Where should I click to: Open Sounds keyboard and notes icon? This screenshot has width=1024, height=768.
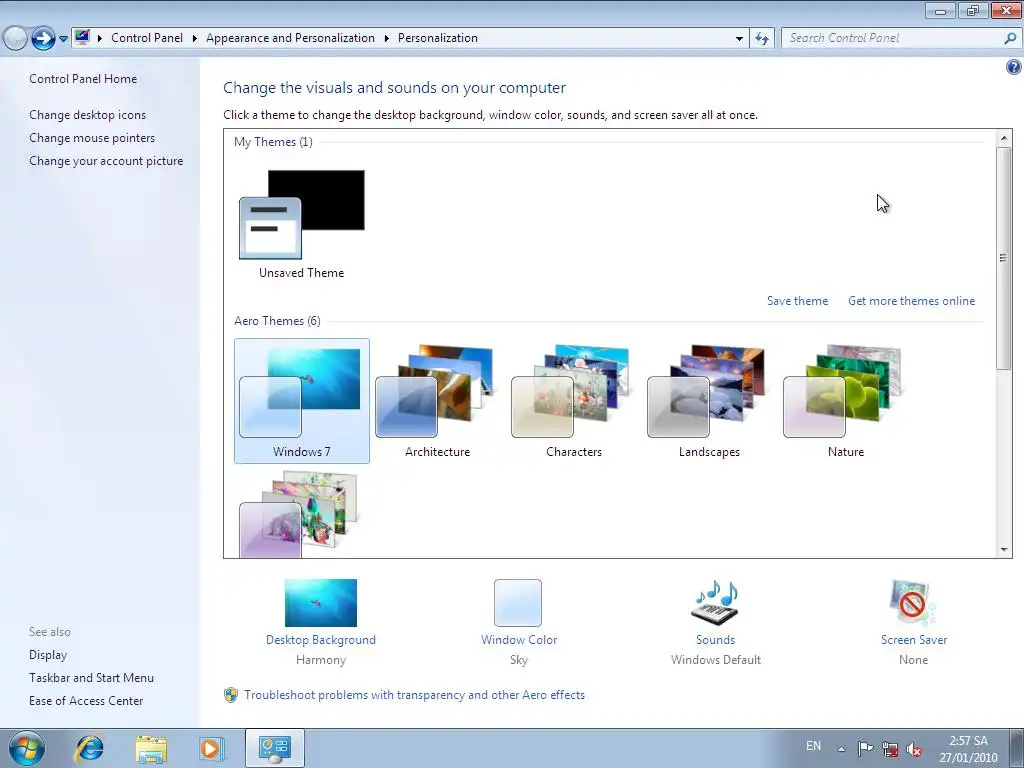pyautogui.click(x=715, y=603)
